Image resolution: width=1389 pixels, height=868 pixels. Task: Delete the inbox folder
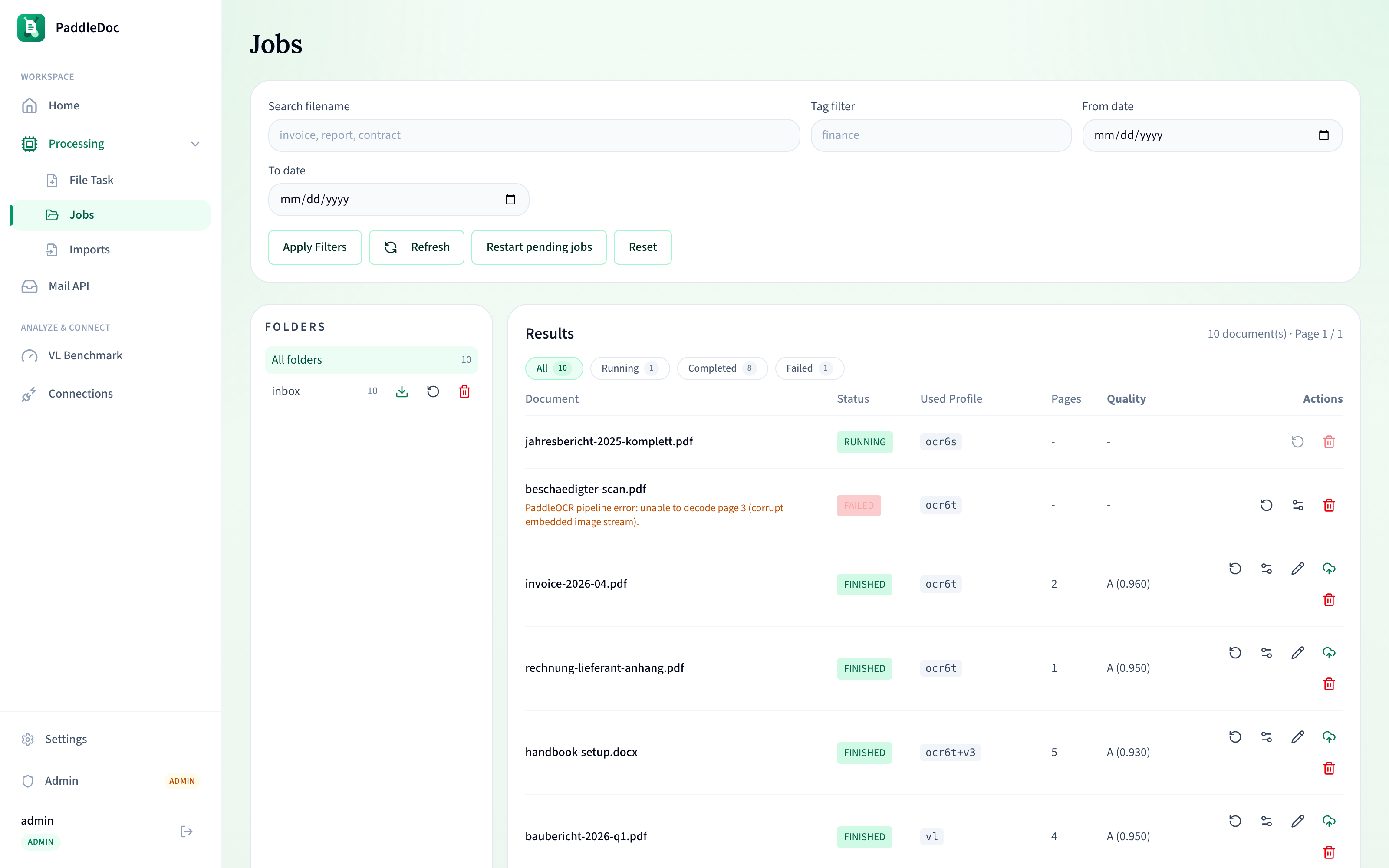464,391
